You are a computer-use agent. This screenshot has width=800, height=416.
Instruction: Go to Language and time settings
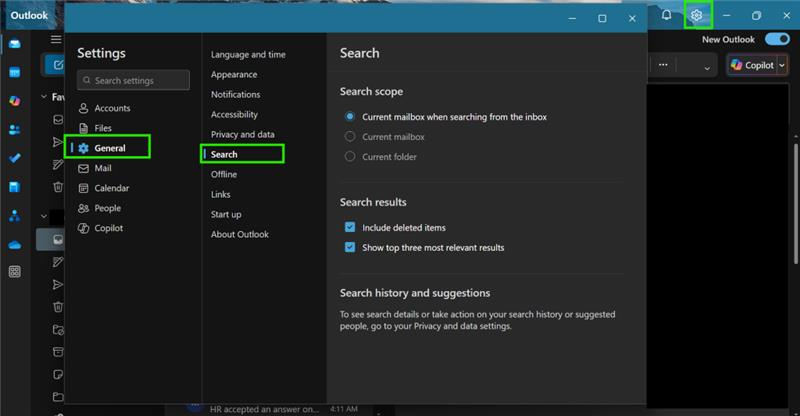coord(248,55)
